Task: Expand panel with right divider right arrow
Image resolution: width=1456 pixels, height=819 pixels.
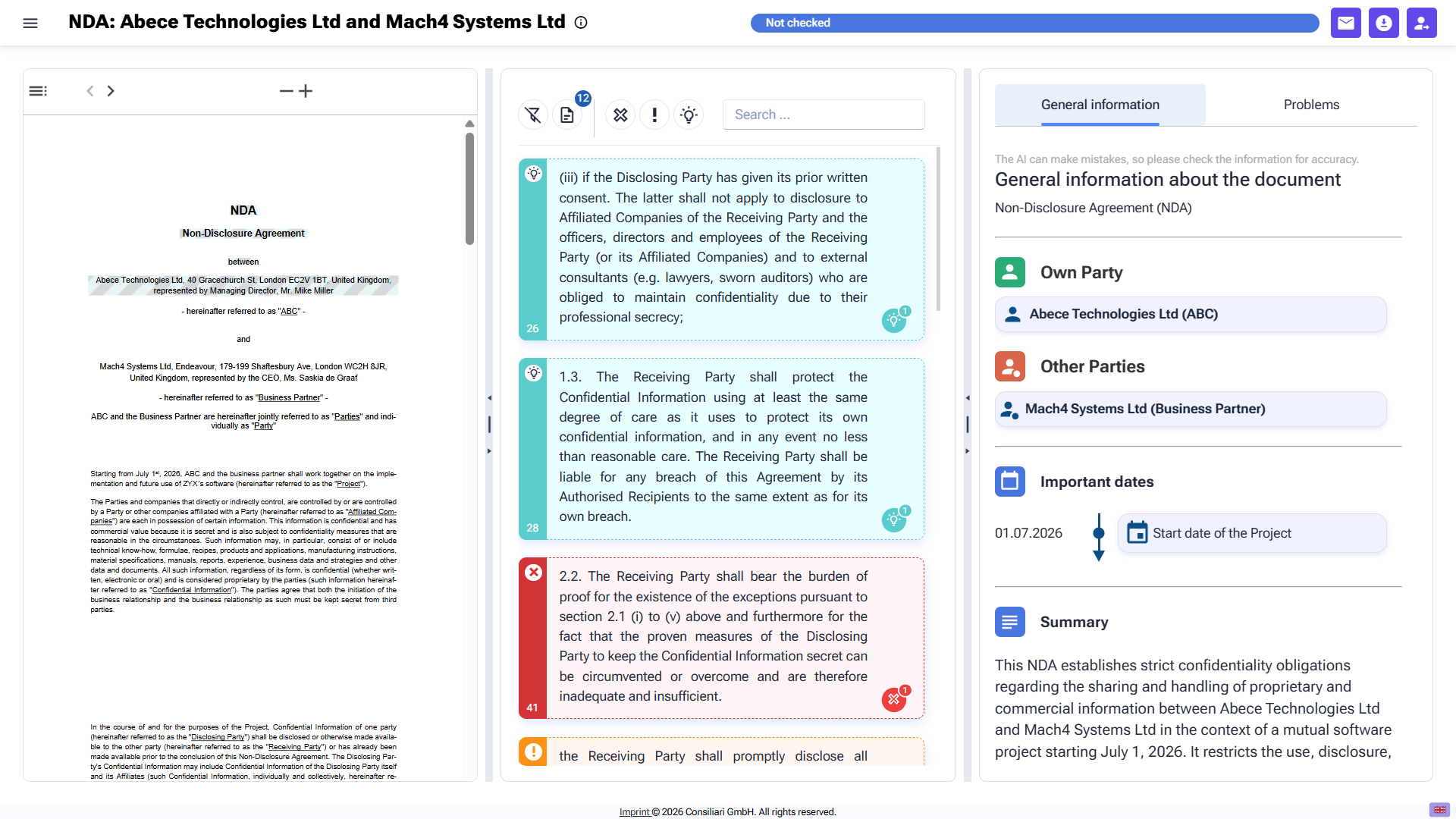Action: point(968,450)
